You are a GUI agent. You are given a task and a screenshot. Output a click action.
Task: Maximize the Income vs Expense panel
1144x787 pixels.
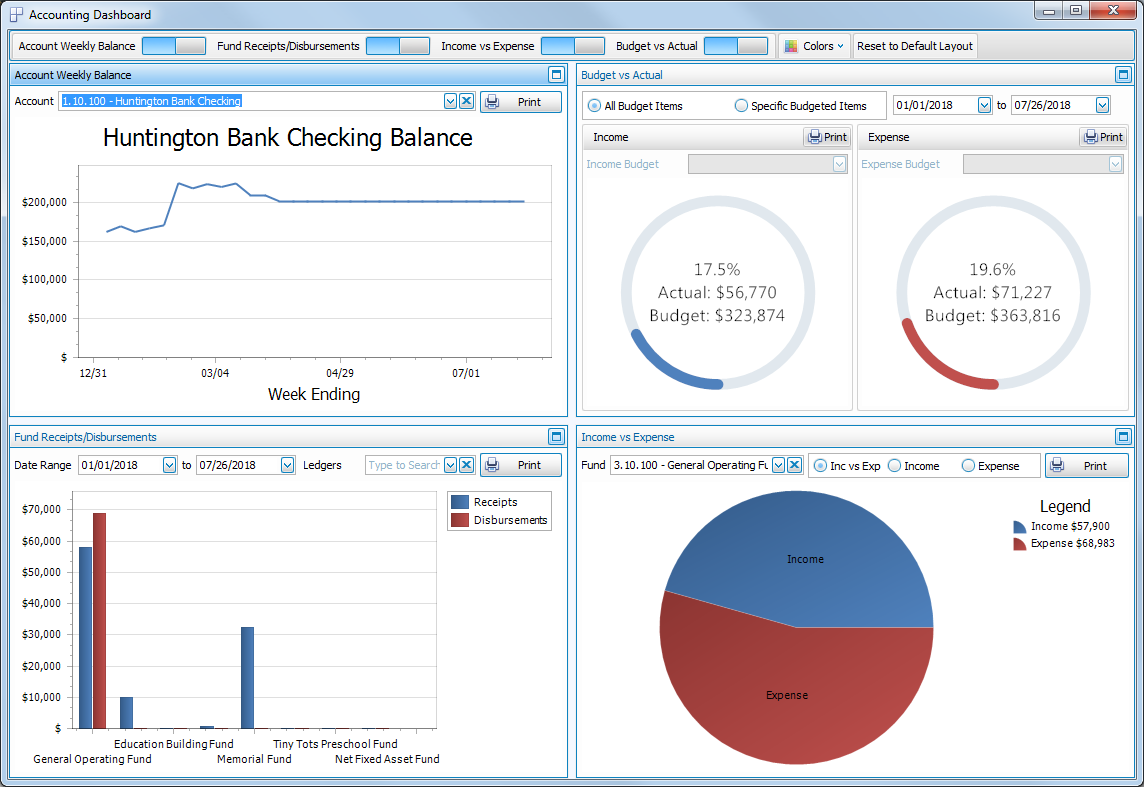tap(1123, 437)
